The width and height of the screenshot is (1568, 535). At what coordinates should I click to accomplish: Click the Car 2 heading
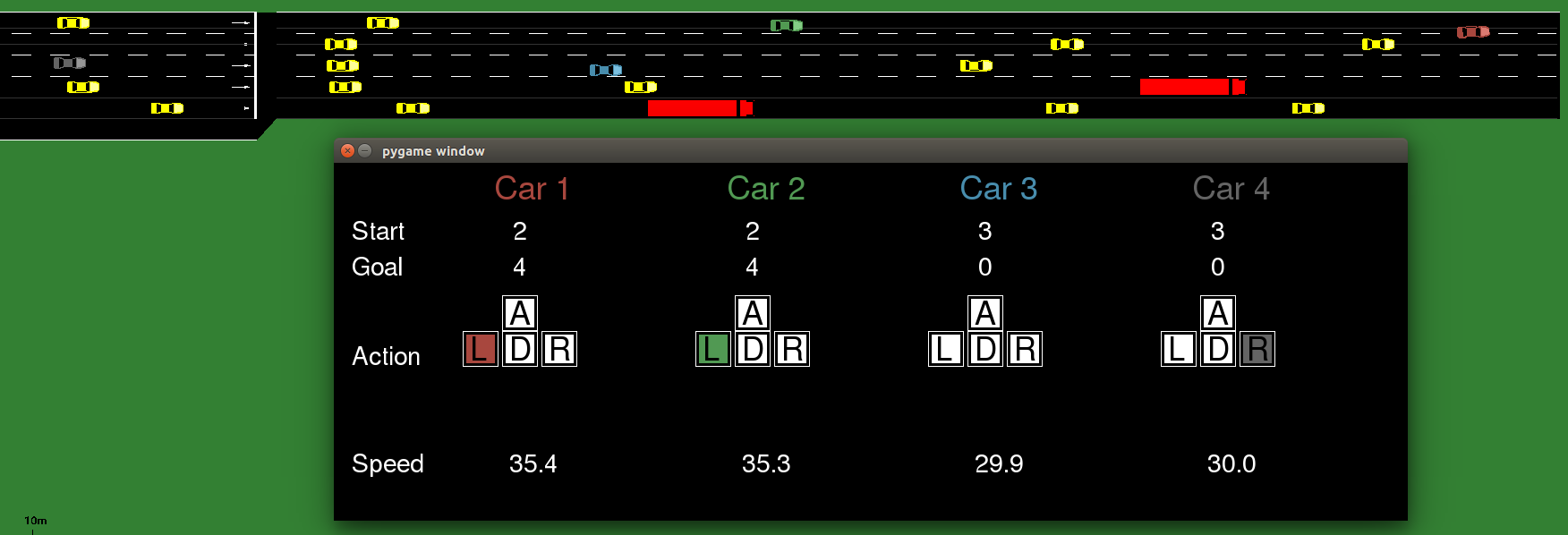[x=766, y=189]
